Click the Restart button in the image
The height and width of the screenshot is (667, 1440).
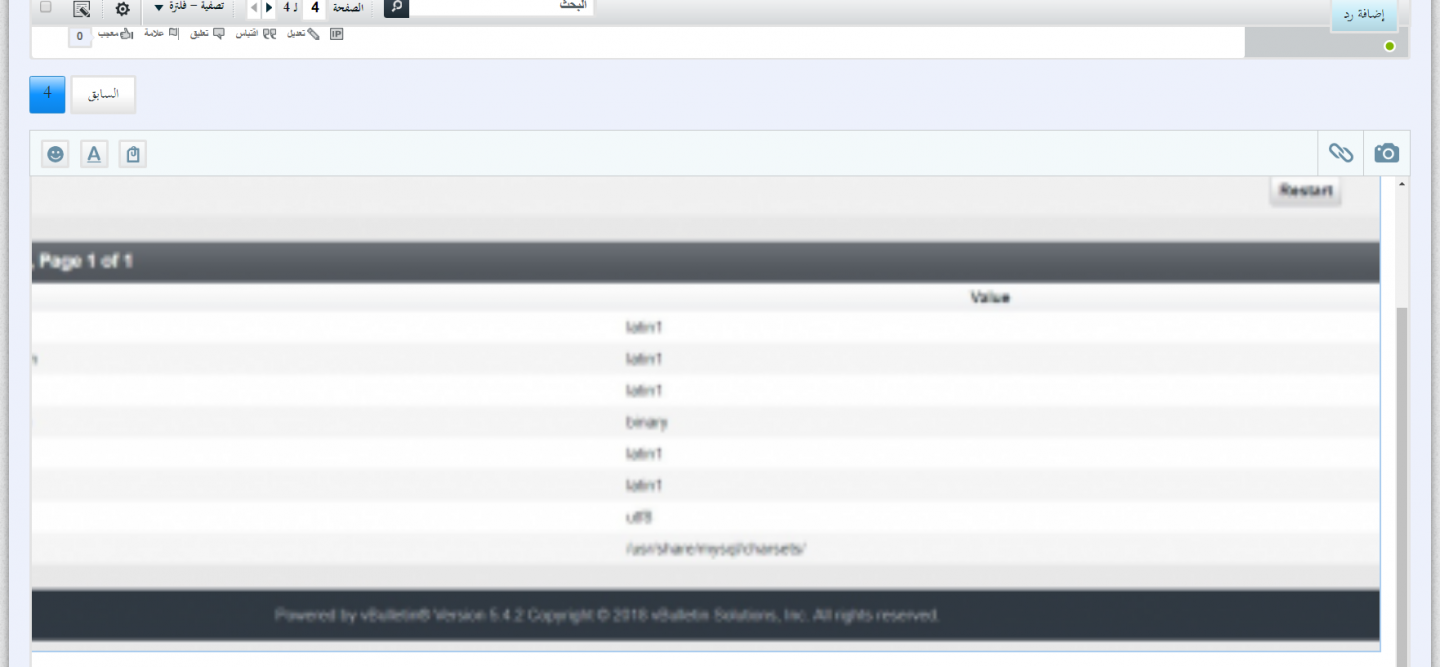[x=1305, y=191]
